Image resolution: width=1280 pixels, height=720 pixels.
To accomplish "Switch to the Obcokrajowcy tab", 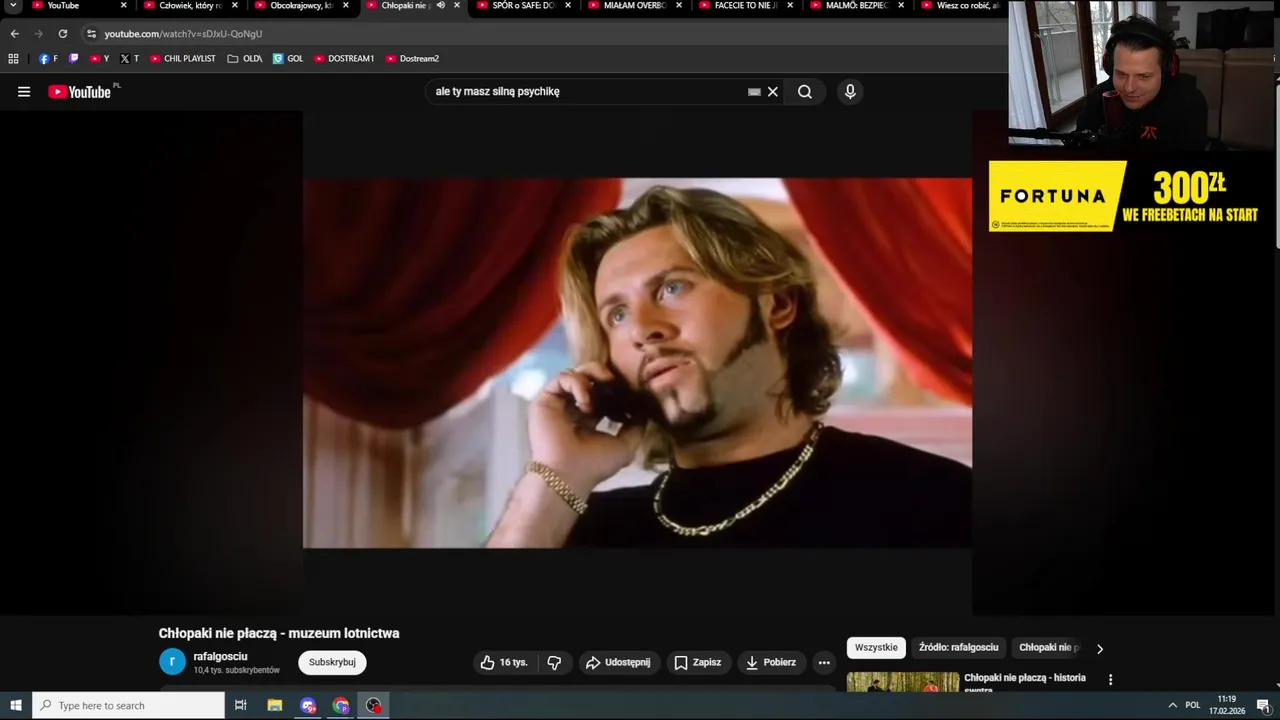I will (x=301, y=5).
